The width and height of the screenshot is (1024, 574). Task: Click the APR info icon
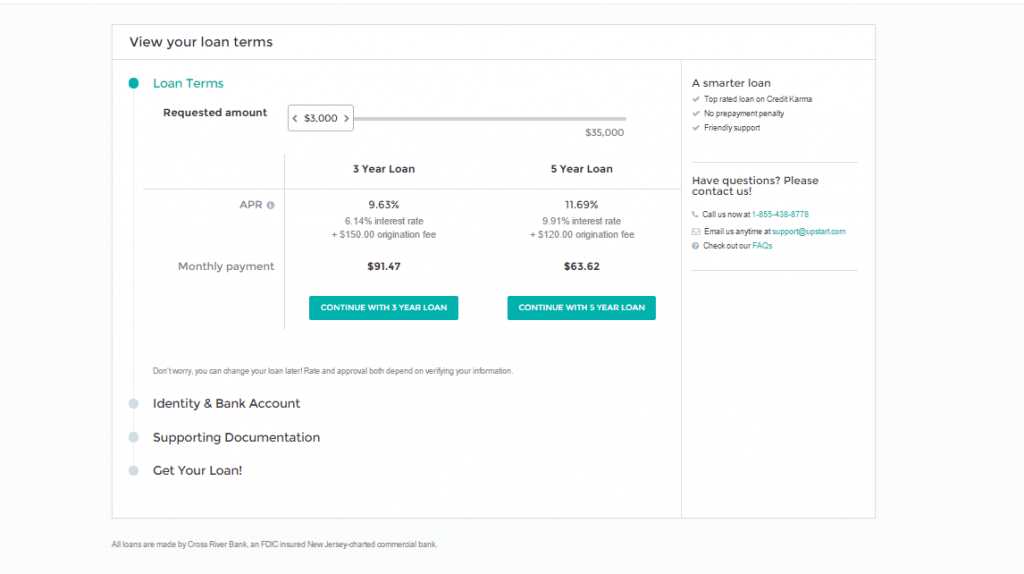[x=270, y=205]
